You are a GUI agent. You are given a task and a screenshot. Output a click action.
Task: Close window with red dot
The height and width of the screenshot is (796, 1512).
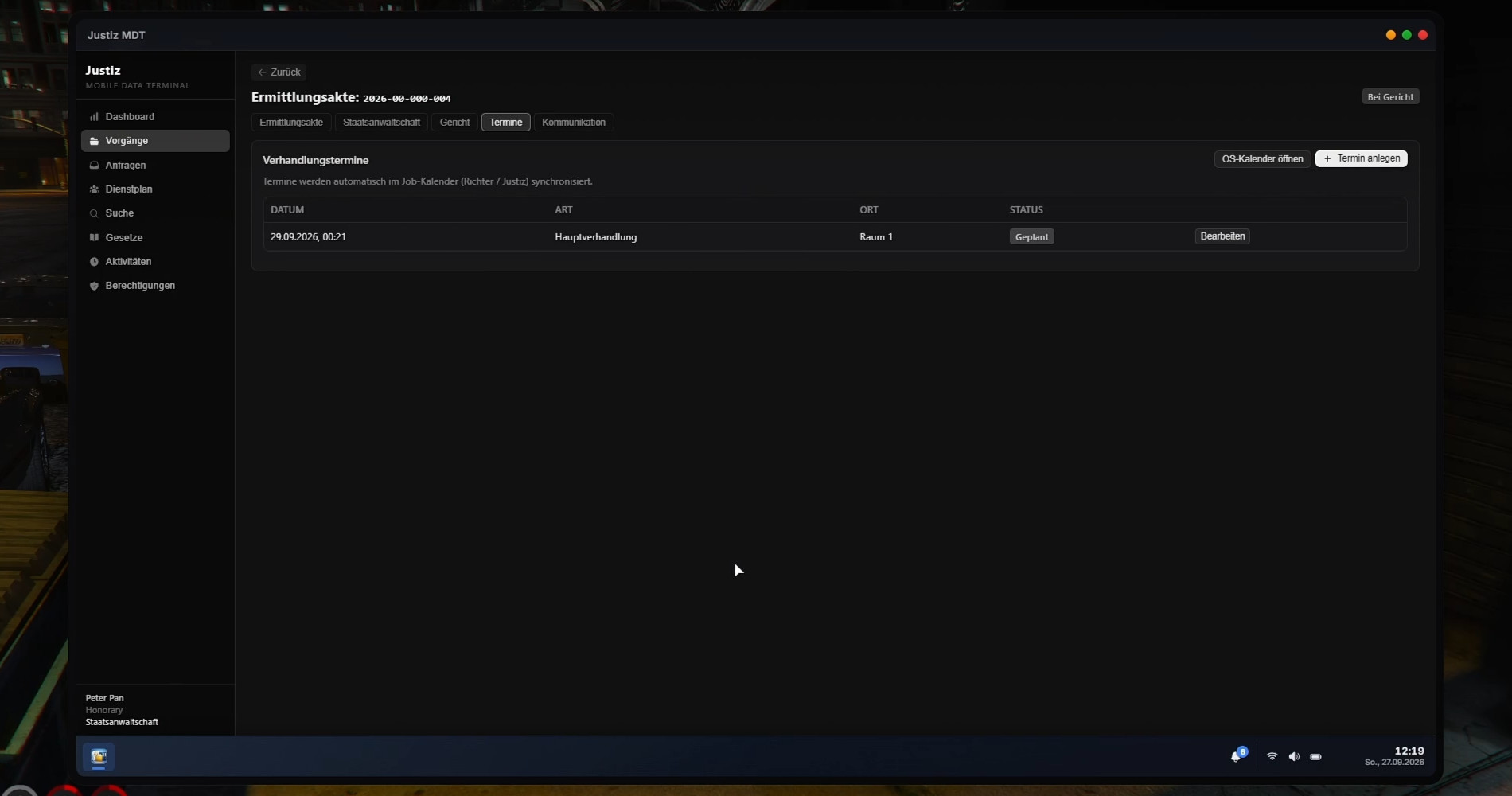(1423, 35)
